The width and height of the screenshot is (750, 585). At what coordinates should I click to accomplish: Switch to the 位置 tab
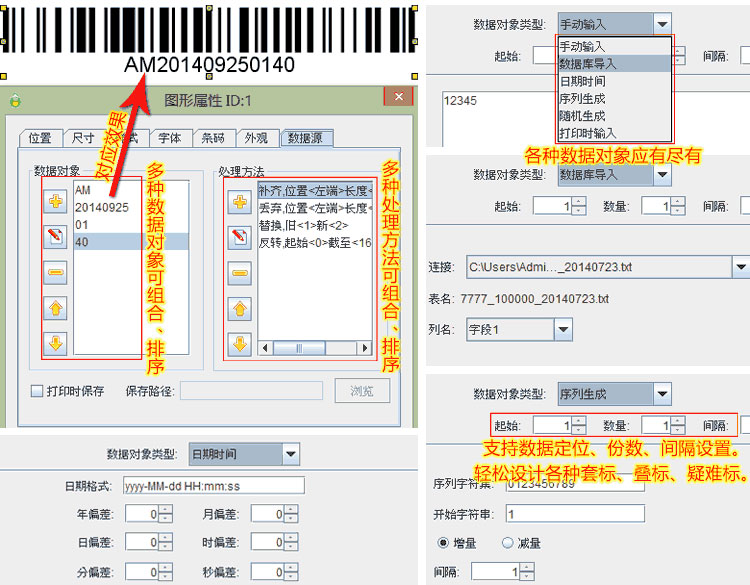click(x=40, y=138)
